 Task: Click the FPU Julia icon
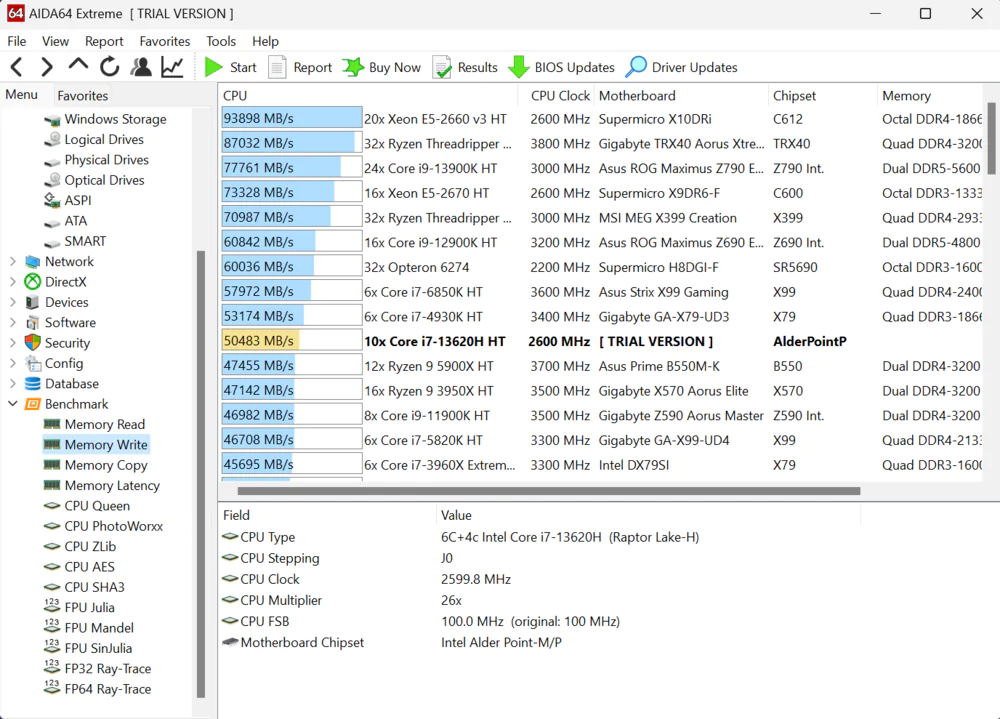52,606
